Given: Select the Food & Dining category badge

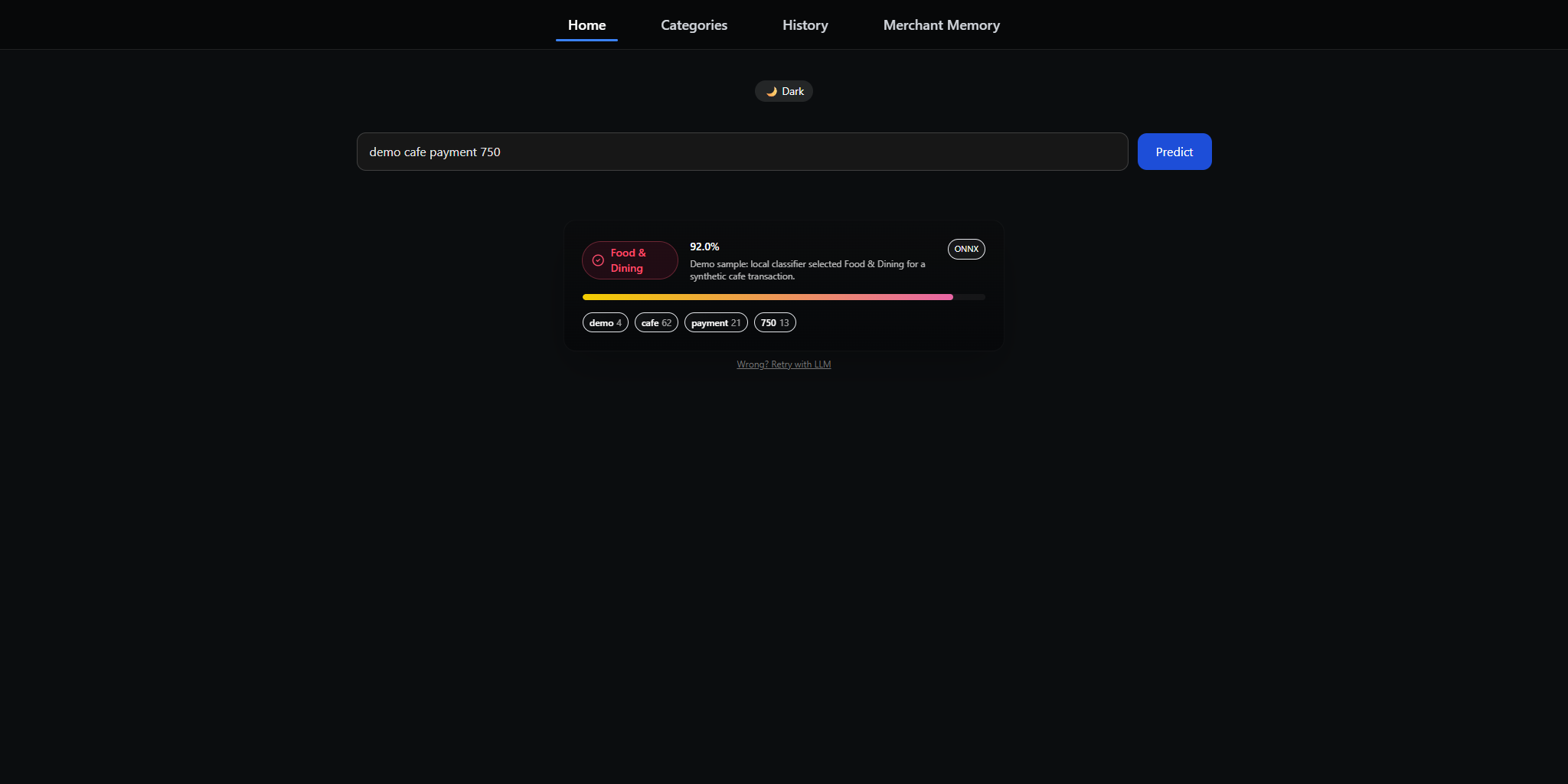Looking at the screenshot, I should pyautogui.click(x=629, y=260).
